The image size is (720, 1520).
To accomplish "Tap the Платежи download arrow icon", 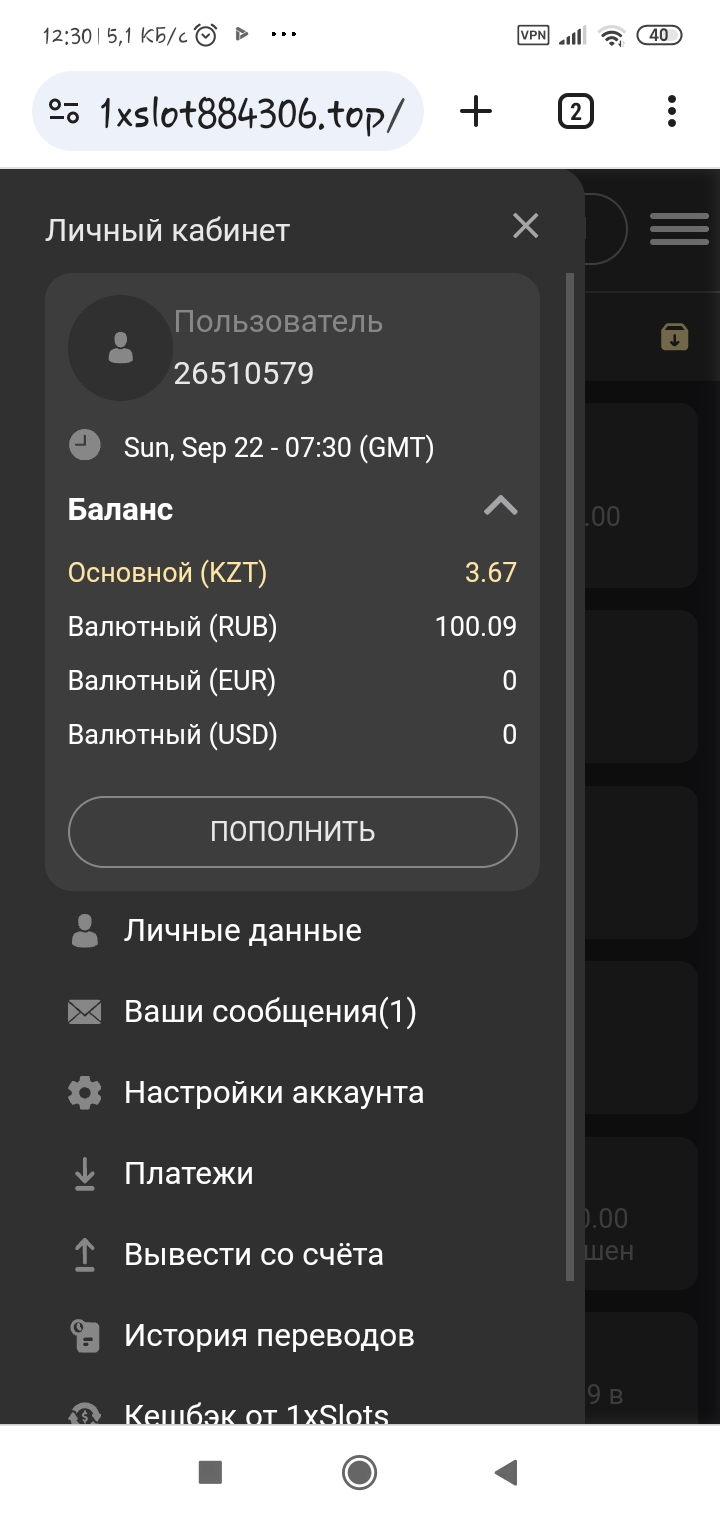I will pyautogui.click(x=85, y=1174).
